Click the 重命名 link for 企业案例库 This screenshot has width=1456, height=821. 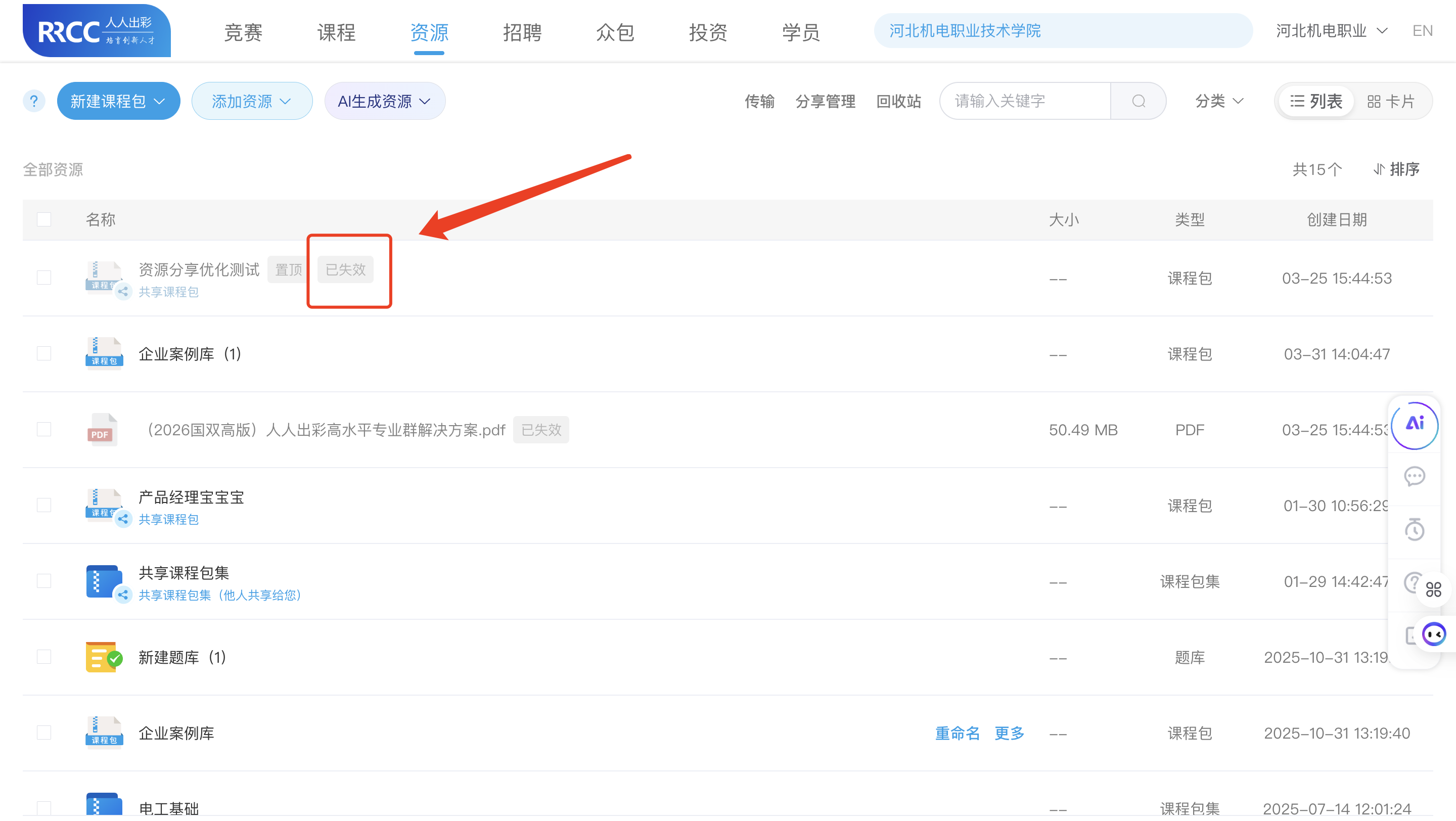[x=957, y=733]
